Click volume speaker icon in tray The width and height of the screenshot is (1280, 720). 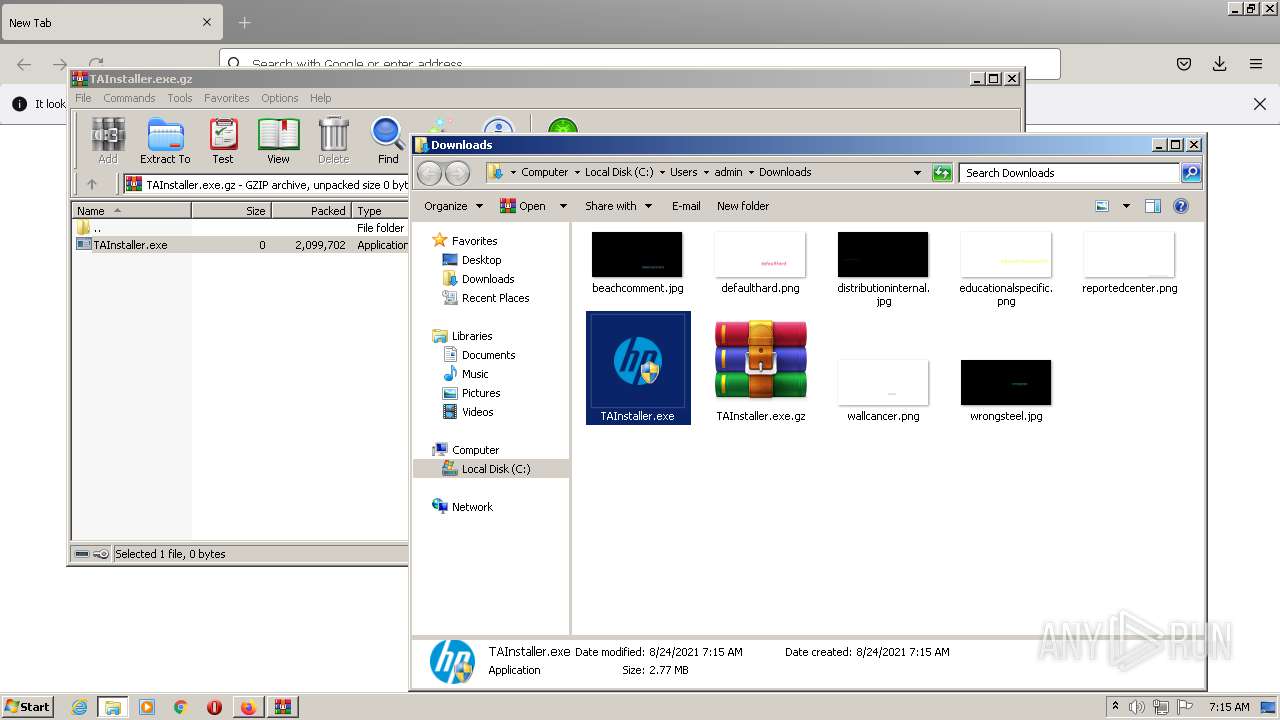[1137, 707]
